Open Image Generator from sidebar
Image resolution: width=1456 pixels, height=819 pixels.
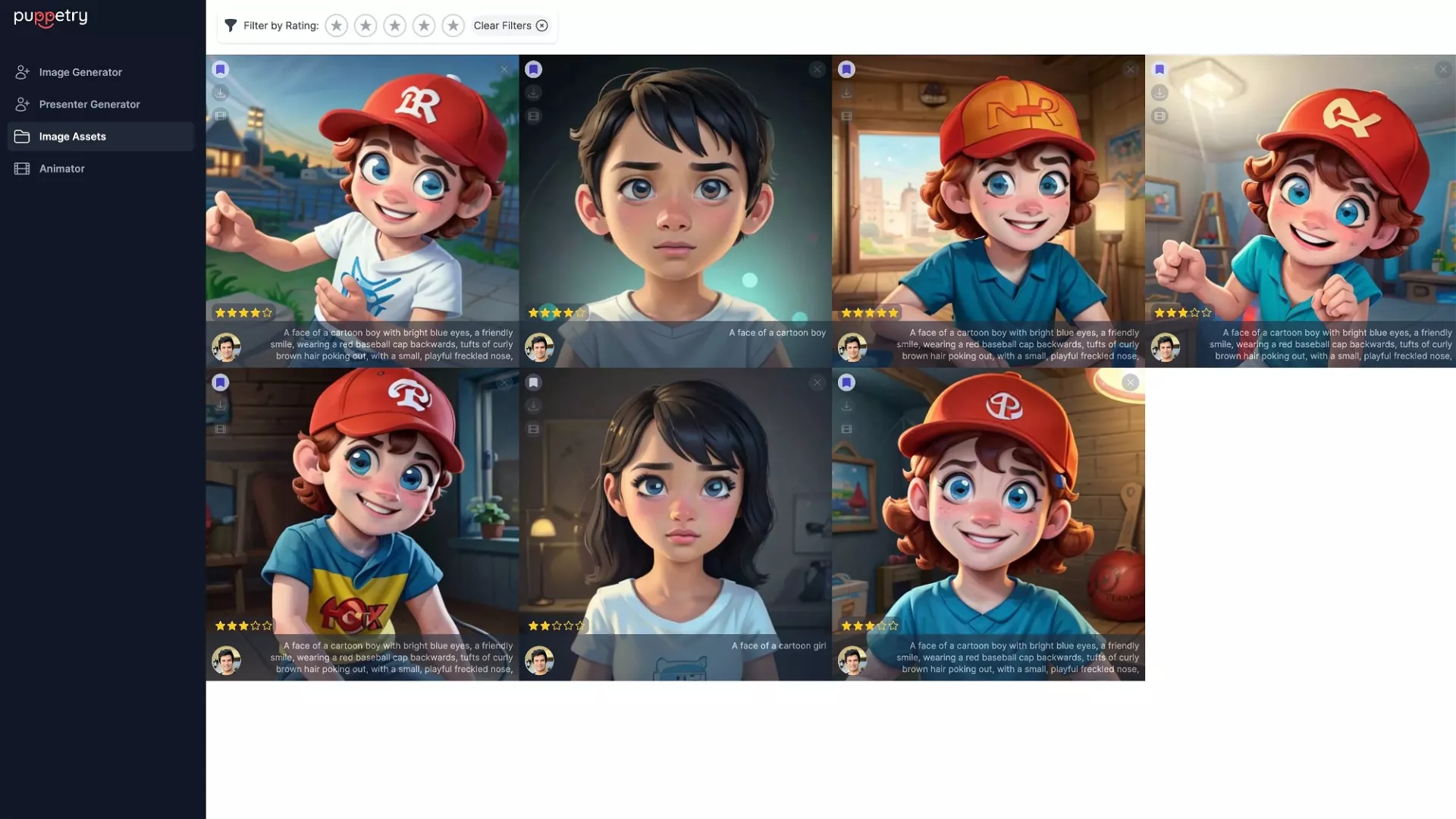80,72
